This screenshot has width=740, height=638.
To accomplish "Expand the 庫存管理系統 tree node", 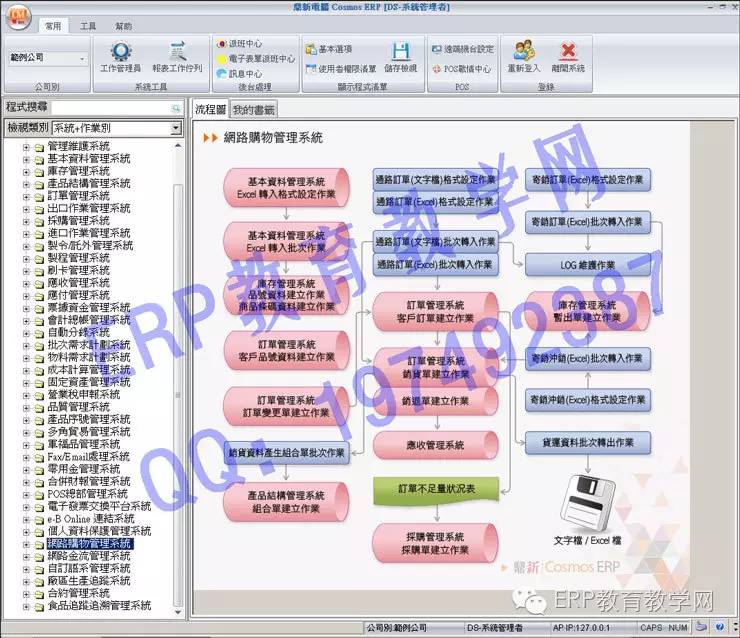I will point(27,171).
